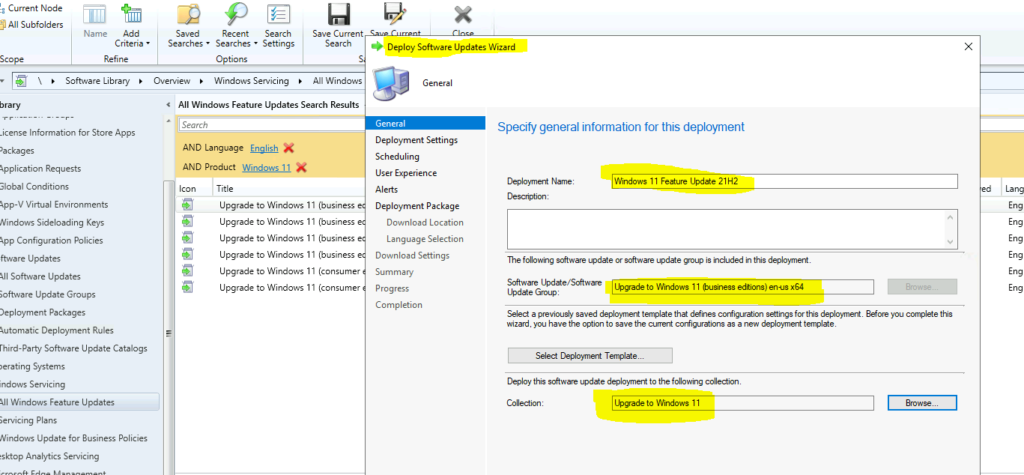Remove the English language criterion

tap(289, 148)
